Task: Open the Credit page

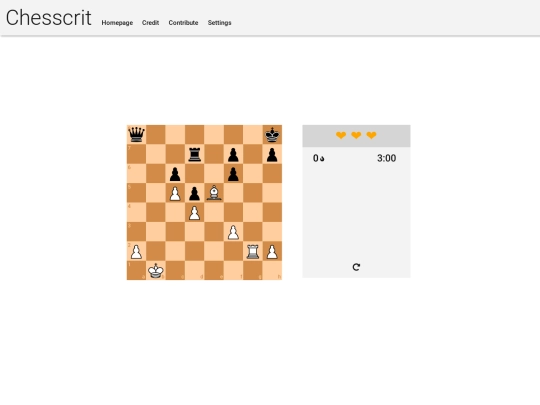Action: [150, 23]
